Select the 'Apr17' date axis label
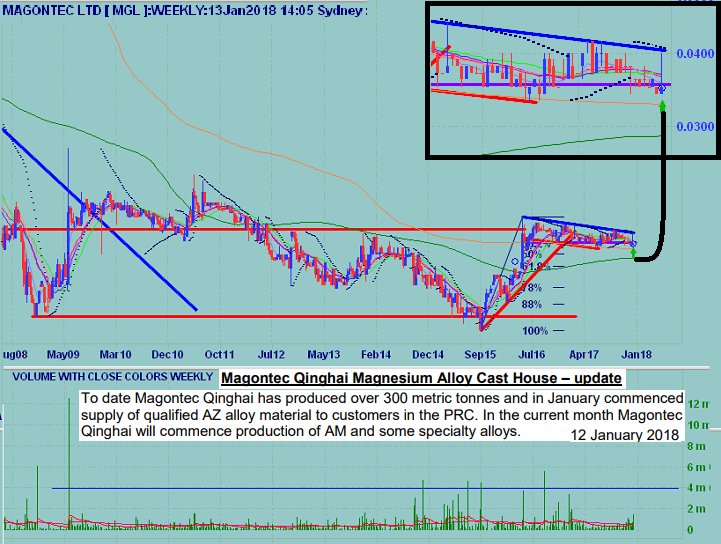Viewport: 721px width, 544px height. [x=584, y=355]
